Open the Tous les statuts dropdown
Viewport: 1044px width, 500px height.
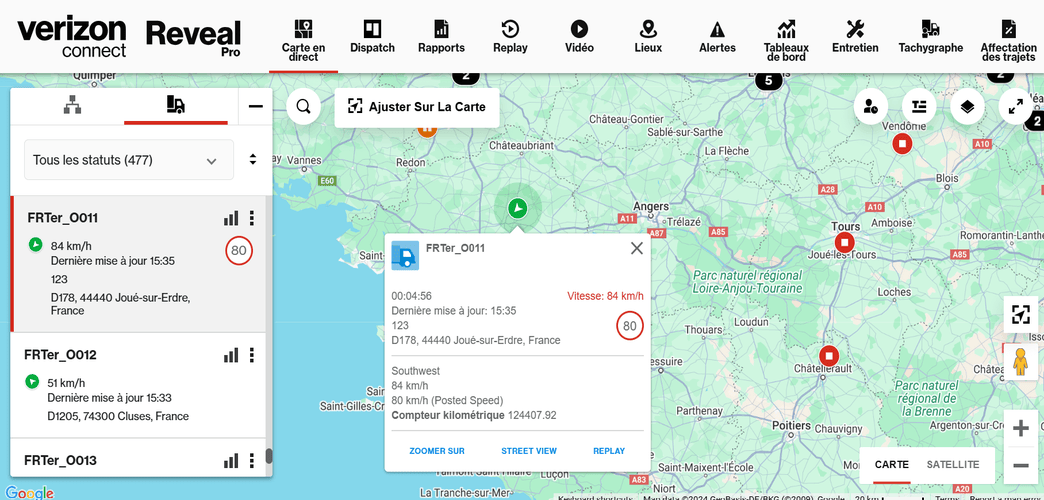[x=129, y=160]
